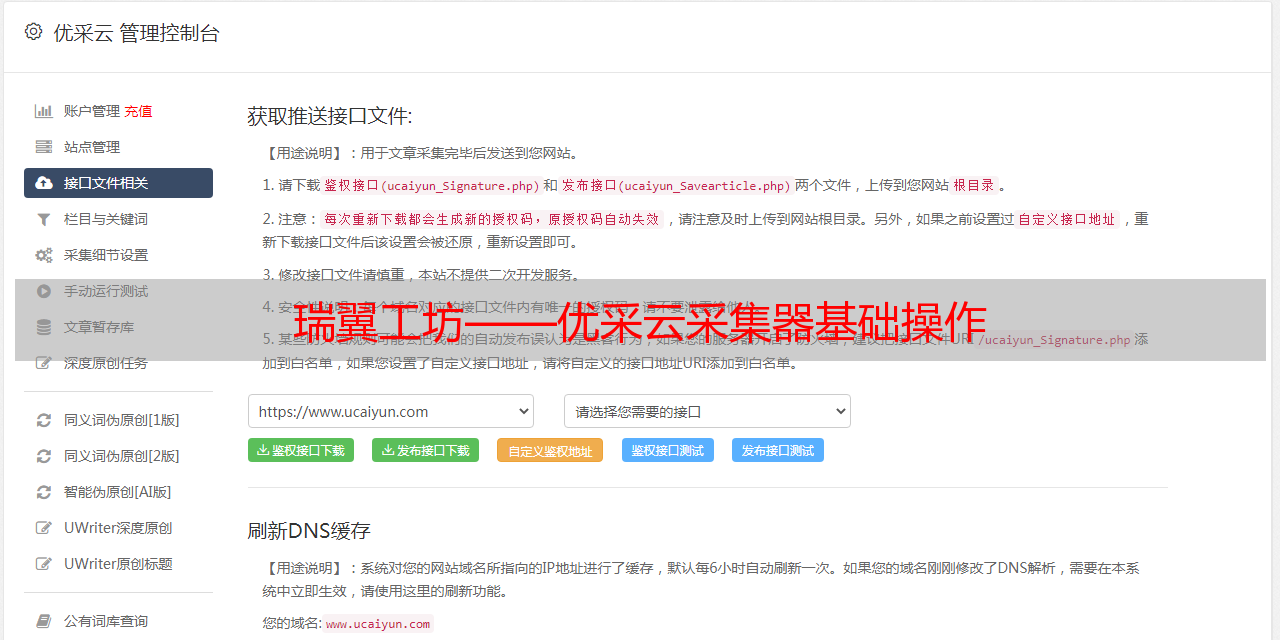Click the server icon next to 站点管理
Screen dimensions: 1280x640
click(44, 147)
